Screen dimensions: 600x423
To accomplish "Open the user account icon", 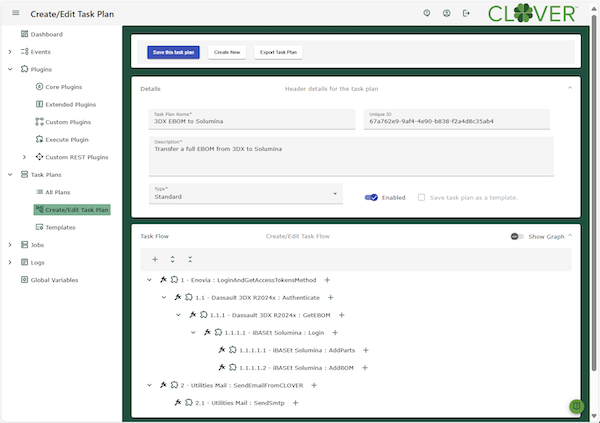I will click(447, 13).
